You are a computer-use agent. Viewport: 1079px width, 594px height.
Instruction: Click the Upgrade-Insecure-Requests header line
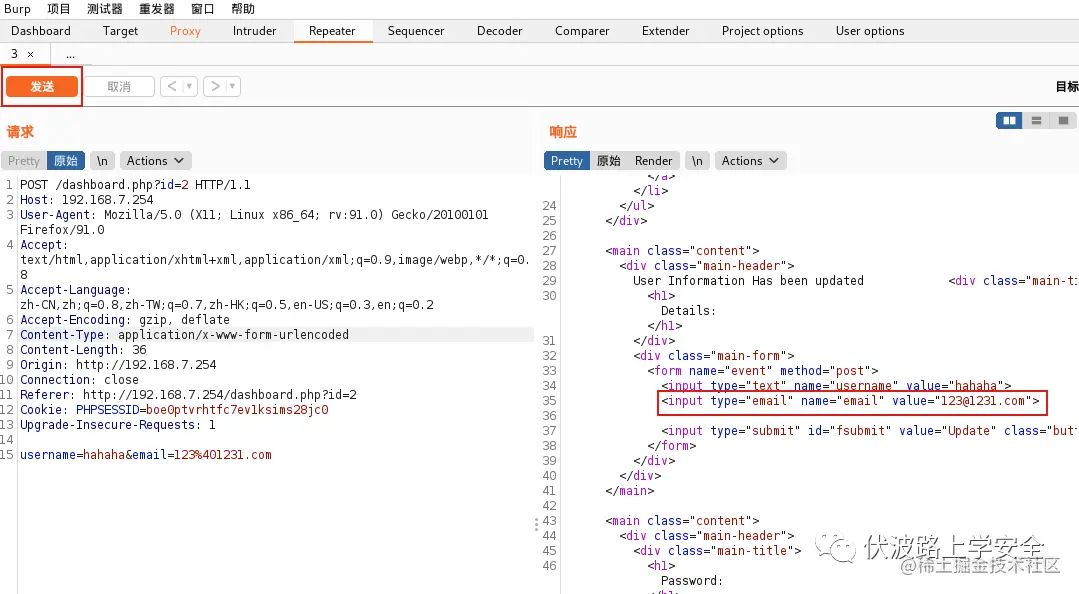pos(118,425)
